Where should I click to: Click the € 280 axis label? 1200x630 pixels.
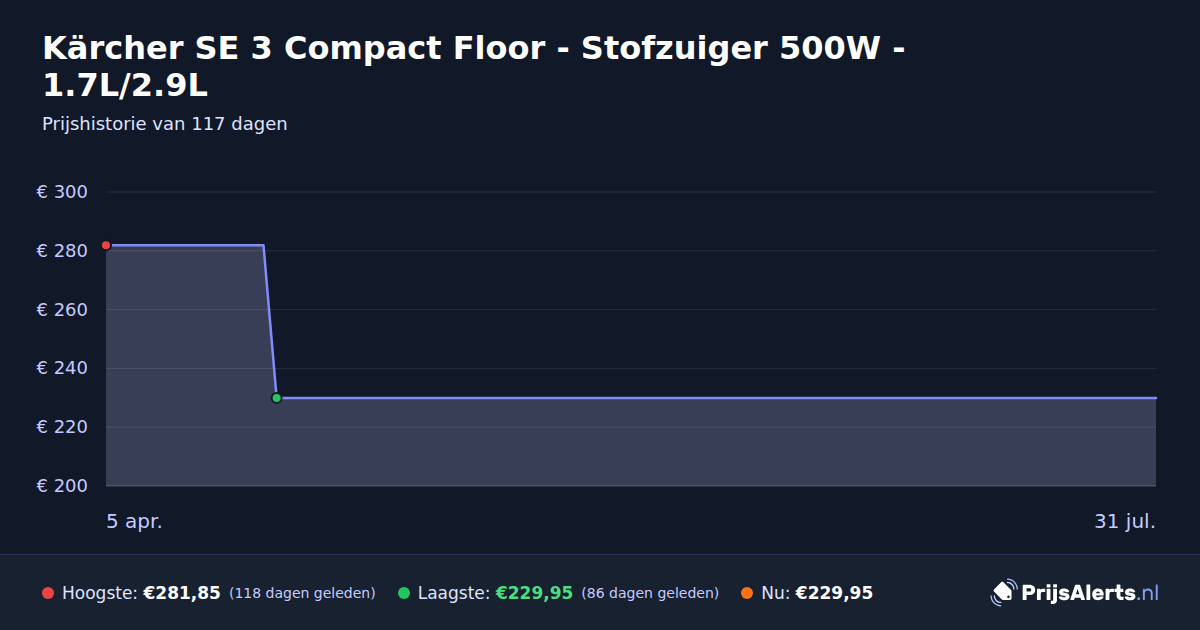62,251
